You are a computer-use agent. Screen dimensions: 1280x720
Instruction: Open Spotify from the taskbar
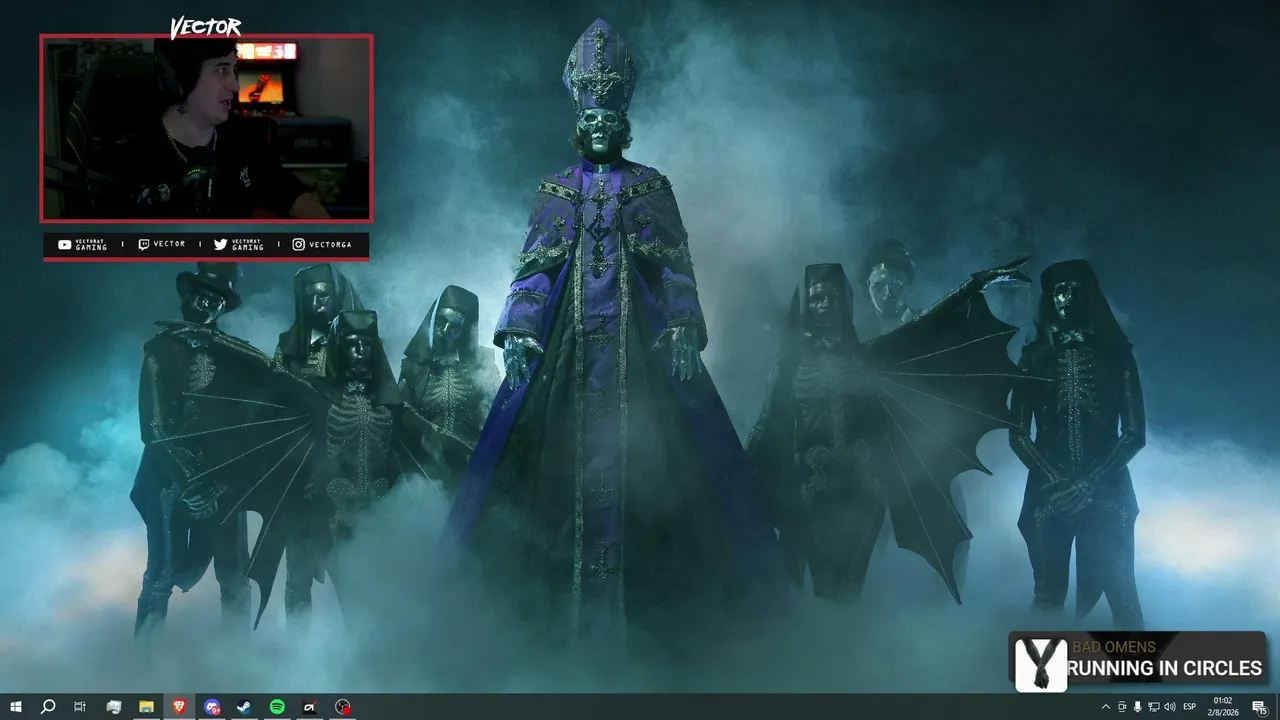[x=277, y=707]
